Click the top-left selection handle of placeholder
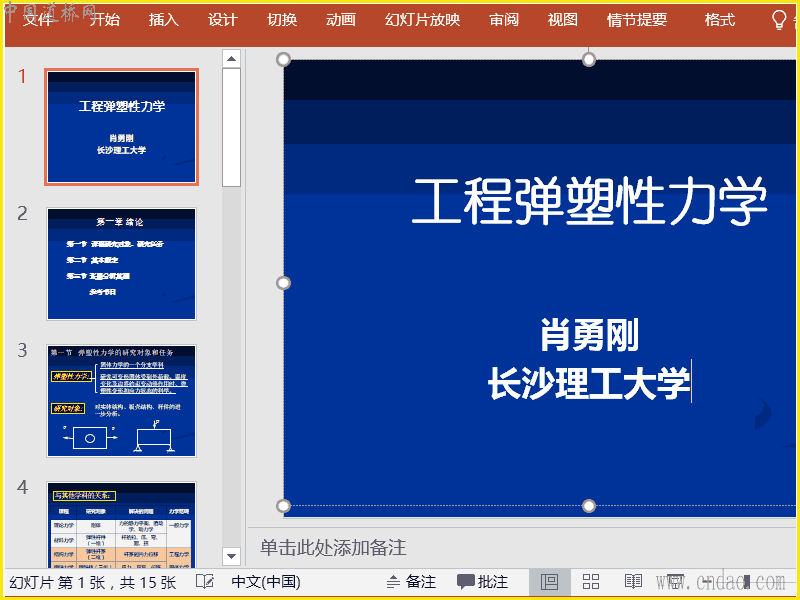 (x=283, y=60)
